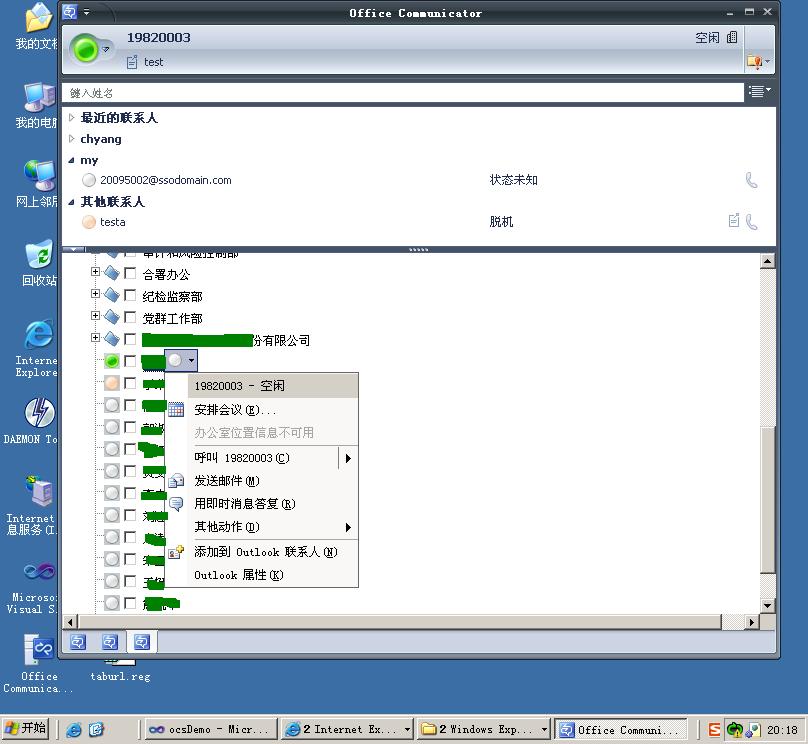Image resolution: width=808 pixels, height=744 pixels.
Task: Collapse the my contact group
Action: 72,160
